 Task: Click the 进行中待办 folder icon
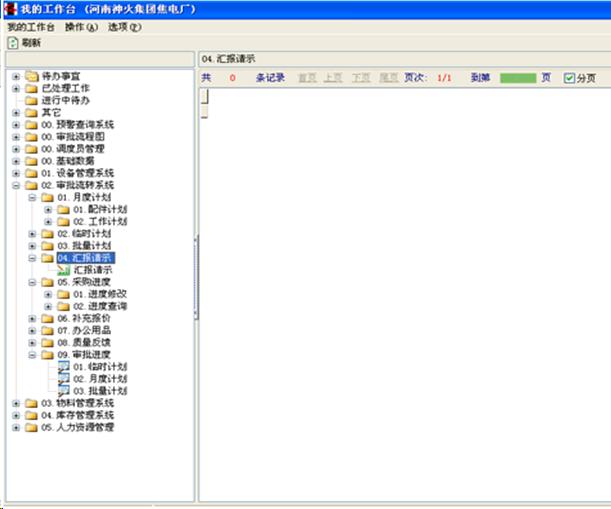pyautogui.click(x=31, y=100)
